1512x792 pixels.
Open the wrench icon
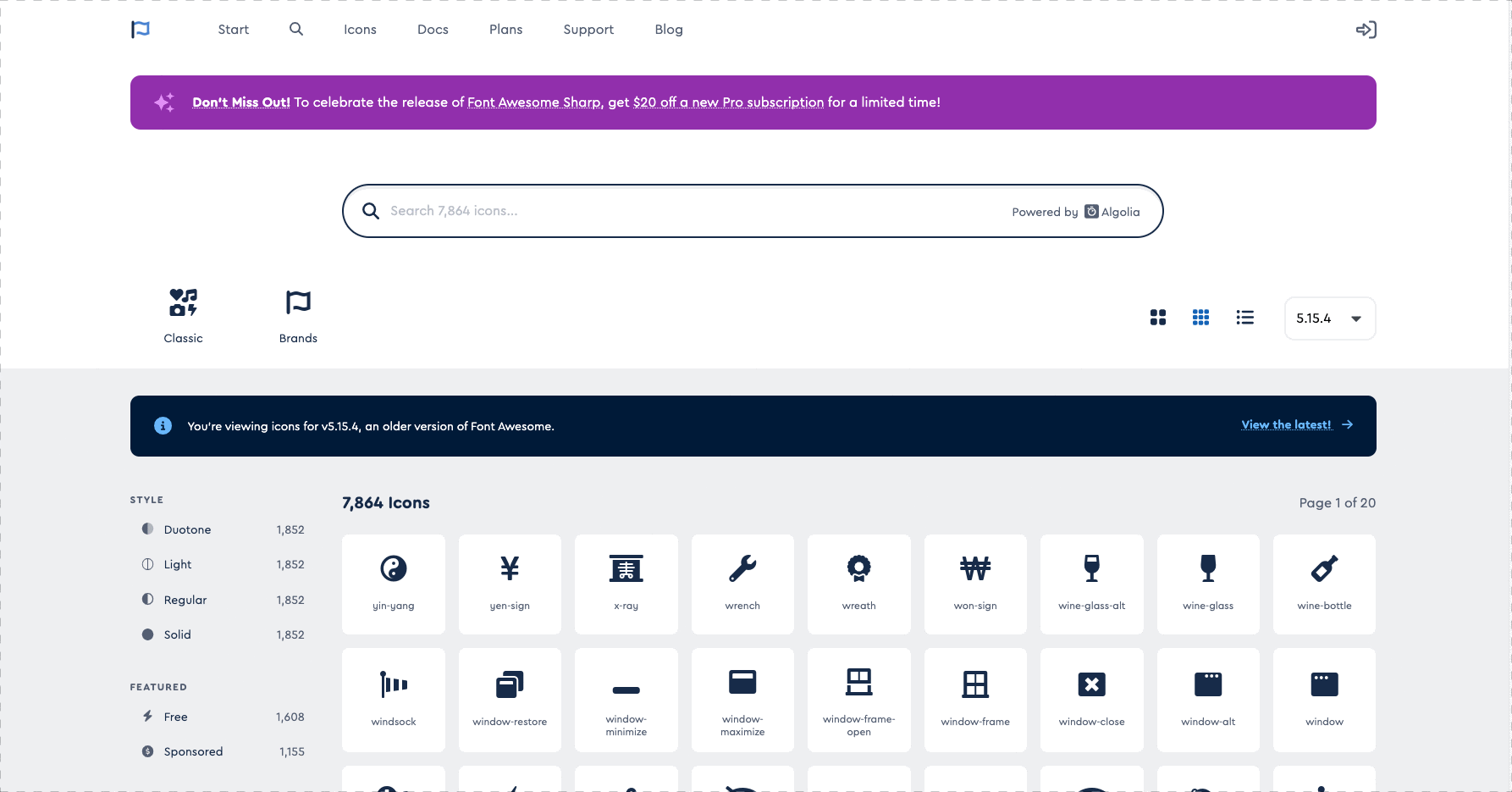[742, 584]
